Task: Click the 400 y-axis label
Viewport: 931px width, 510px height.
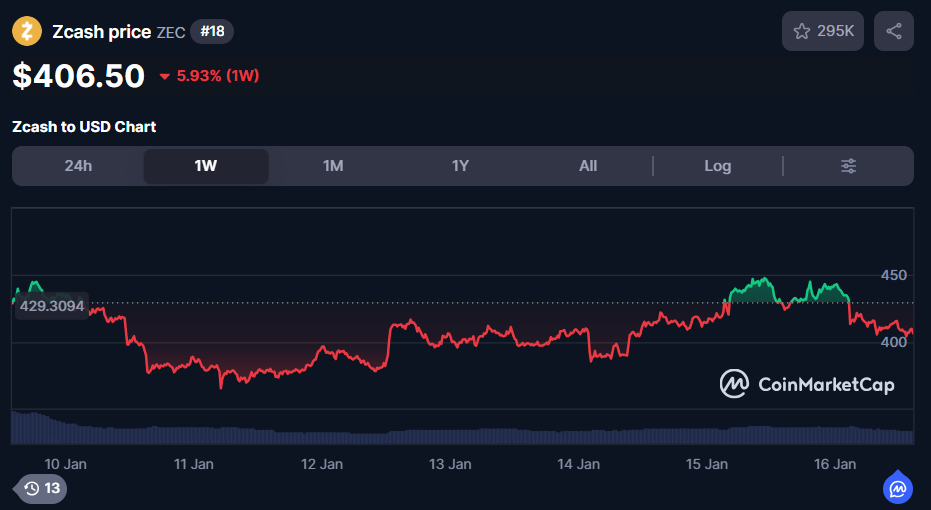Action: pos(894,342)
